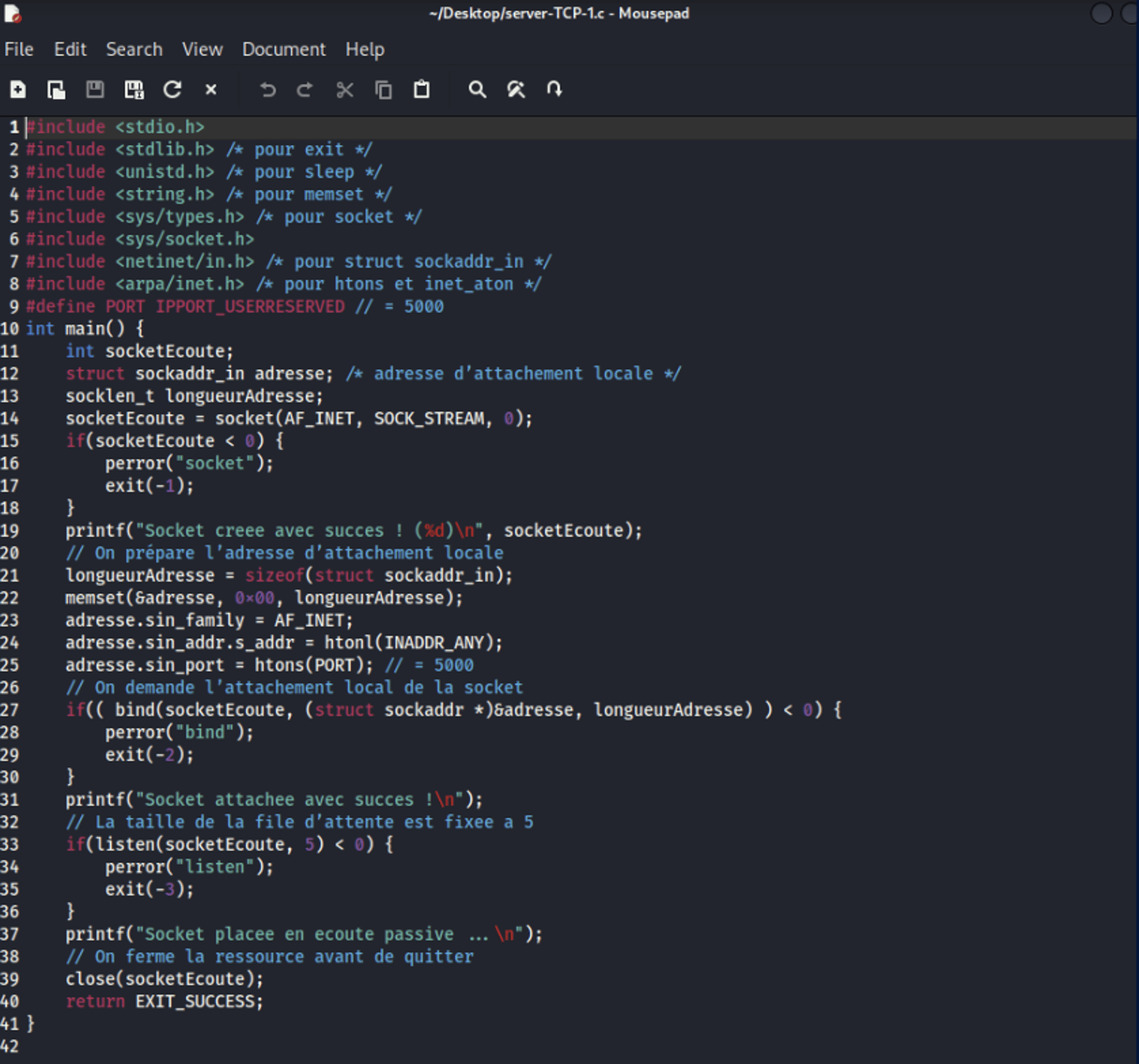The height and width of the screenshot is (1064, 1139).
Task: Open the File menu
Action: point(18,49)
